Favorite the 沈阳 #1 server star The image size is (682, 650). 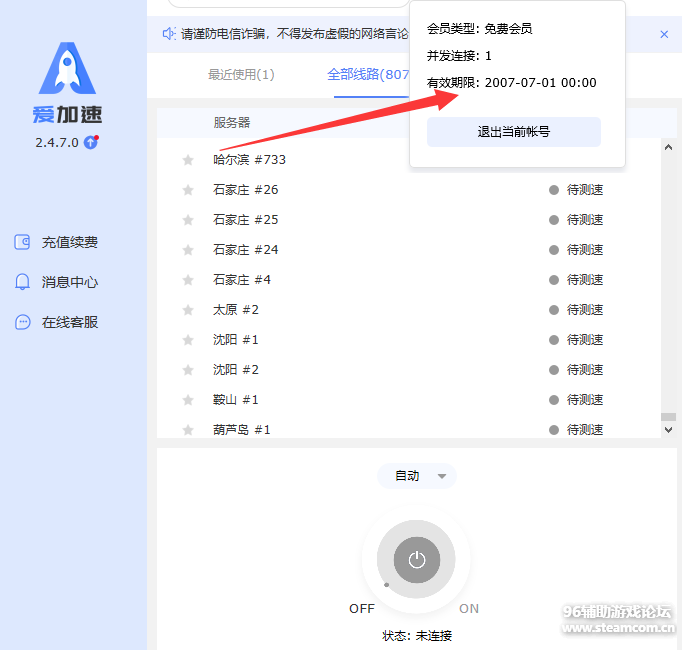coord(188,340)
